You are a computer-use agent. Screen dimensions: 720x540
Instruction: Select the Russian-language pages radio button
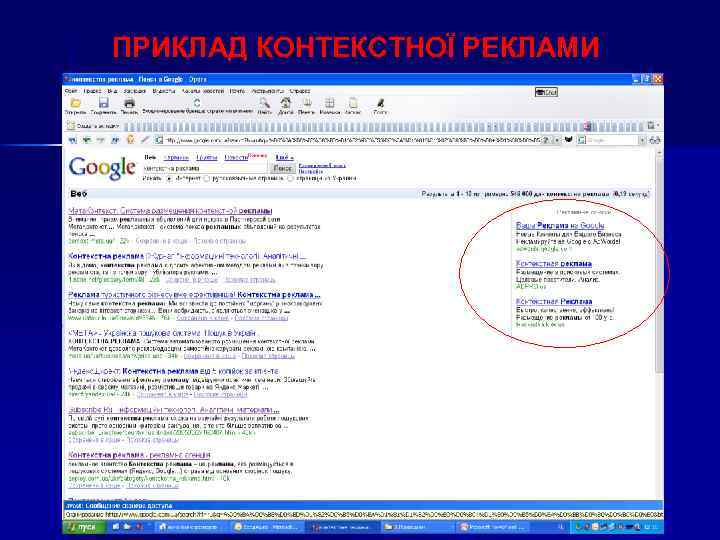click(206, 178)
